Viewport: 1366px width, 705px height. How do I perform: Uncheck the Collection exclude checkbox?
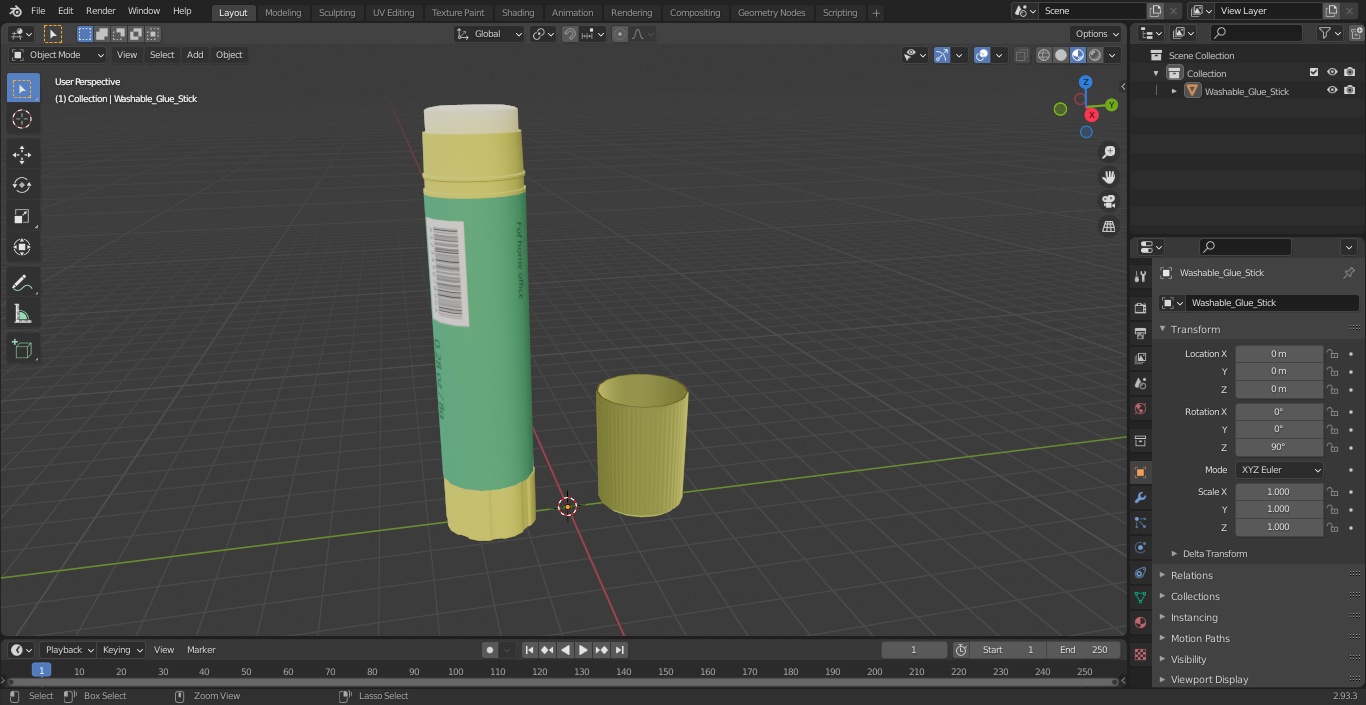coord(1314,73)
